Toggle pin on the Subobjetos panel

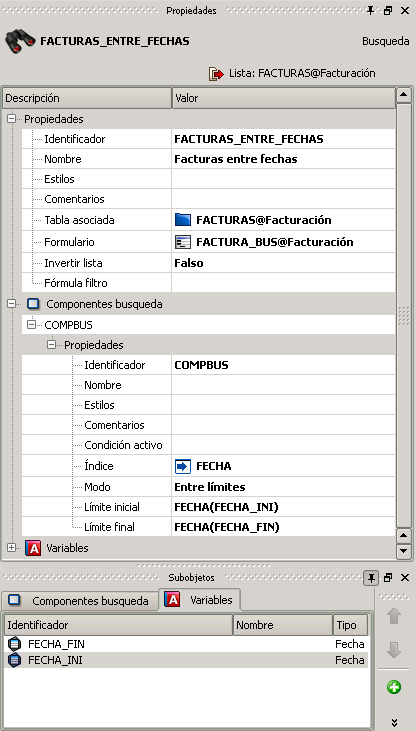[371, 578]
